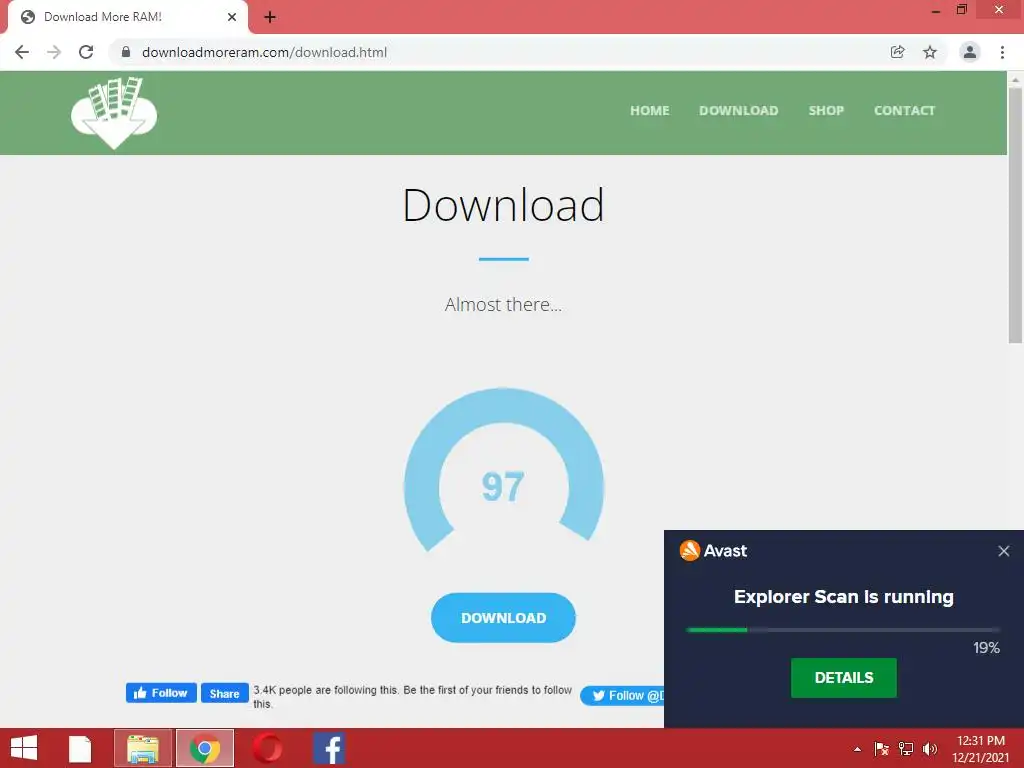Image resolution: width=1024 pixels, height=768 pixels.
Task: Open the blank document taskbar icon
Action: pos(80,748)
